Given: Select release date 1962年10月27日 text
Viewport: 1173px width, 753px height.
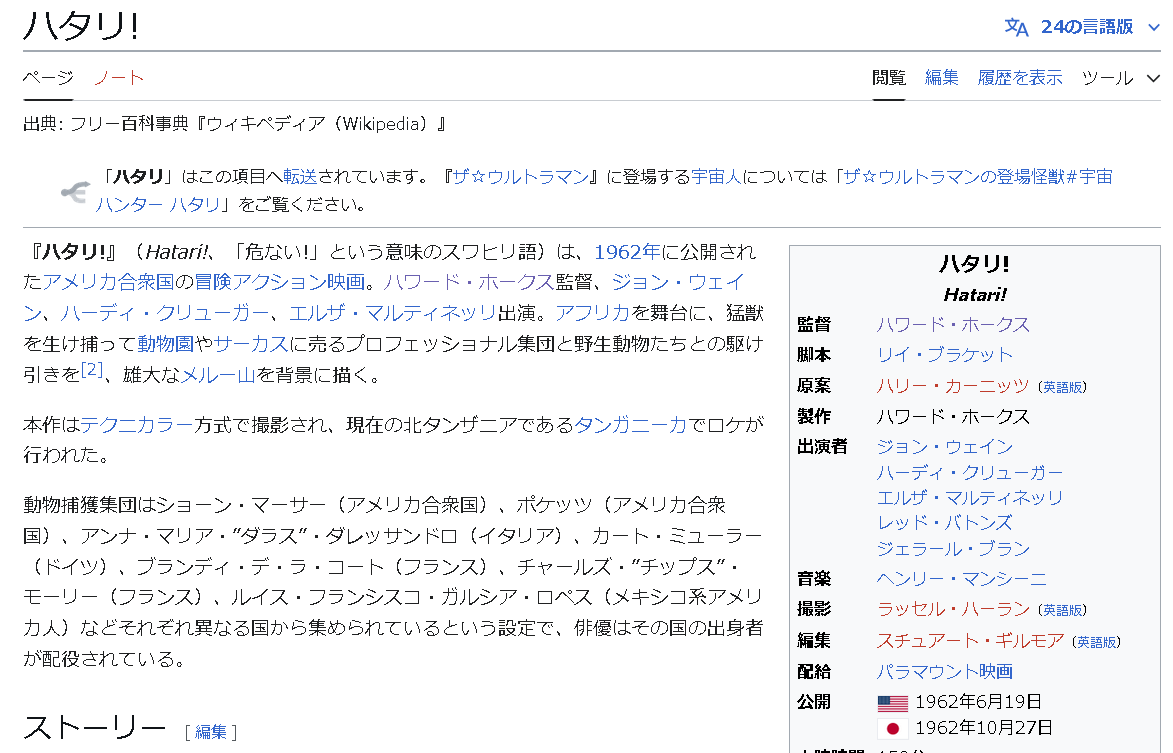Looking at the screenshot, I should click(x=984, y=728).
